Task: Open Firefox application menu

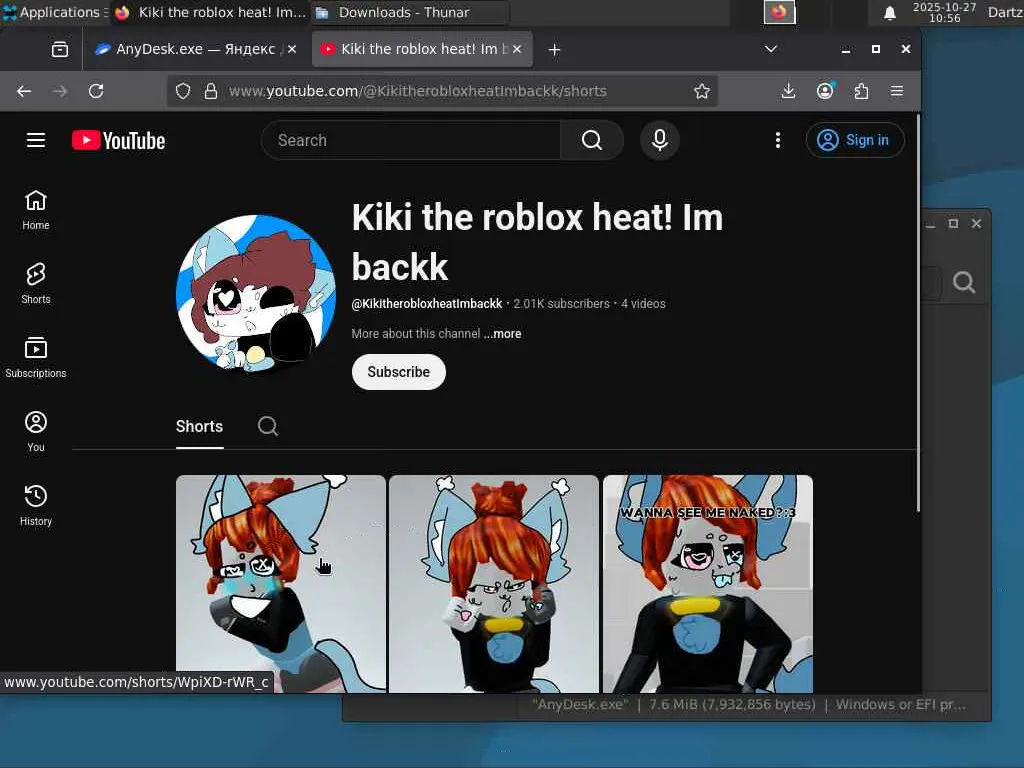Action: click(897, 91)
